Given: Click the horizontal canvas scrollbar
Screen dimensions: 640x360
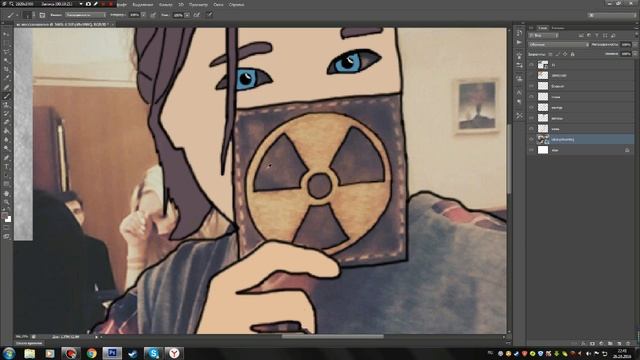Looking at the screenshot, I should point(333,337).
